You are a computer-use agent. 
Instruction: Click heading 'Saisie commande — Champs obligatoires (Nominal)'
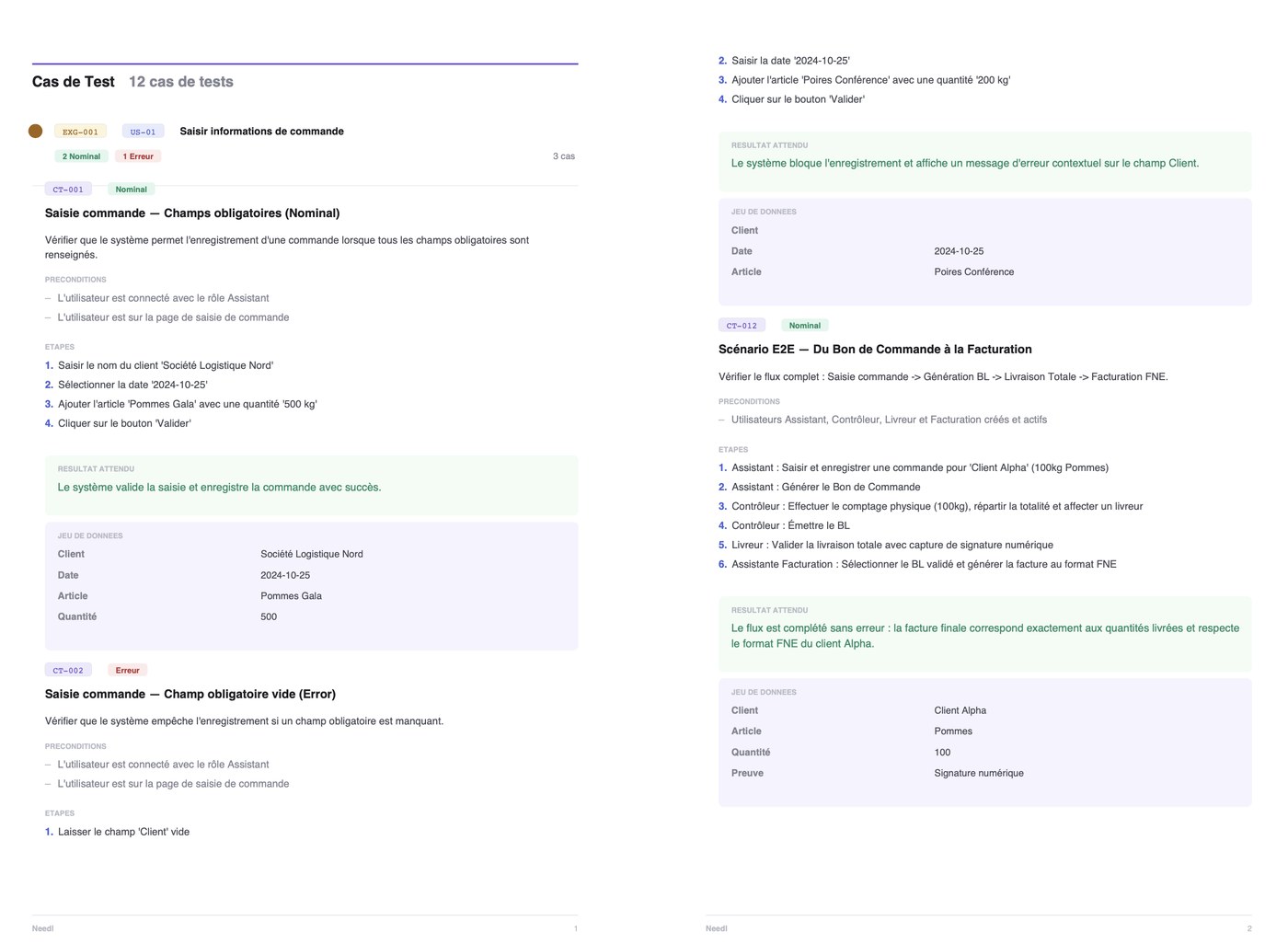coord(192,213)
